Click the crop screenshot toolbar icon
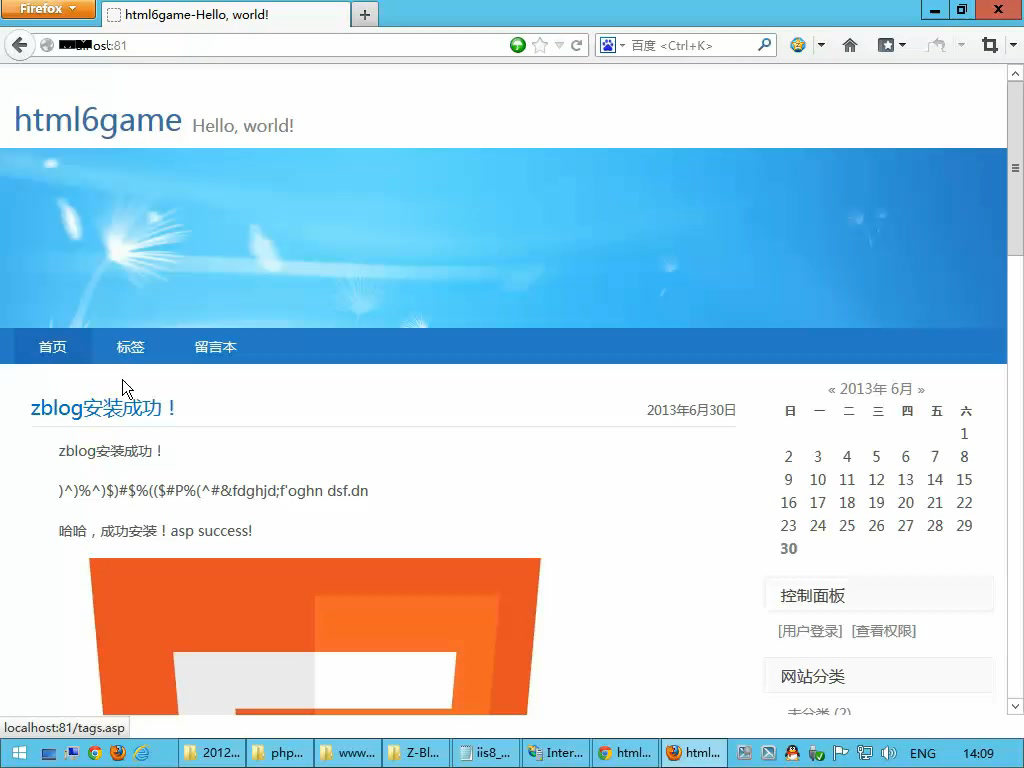Image resolution: width=1024 pixels, height=768 pixels. (990, 45)
